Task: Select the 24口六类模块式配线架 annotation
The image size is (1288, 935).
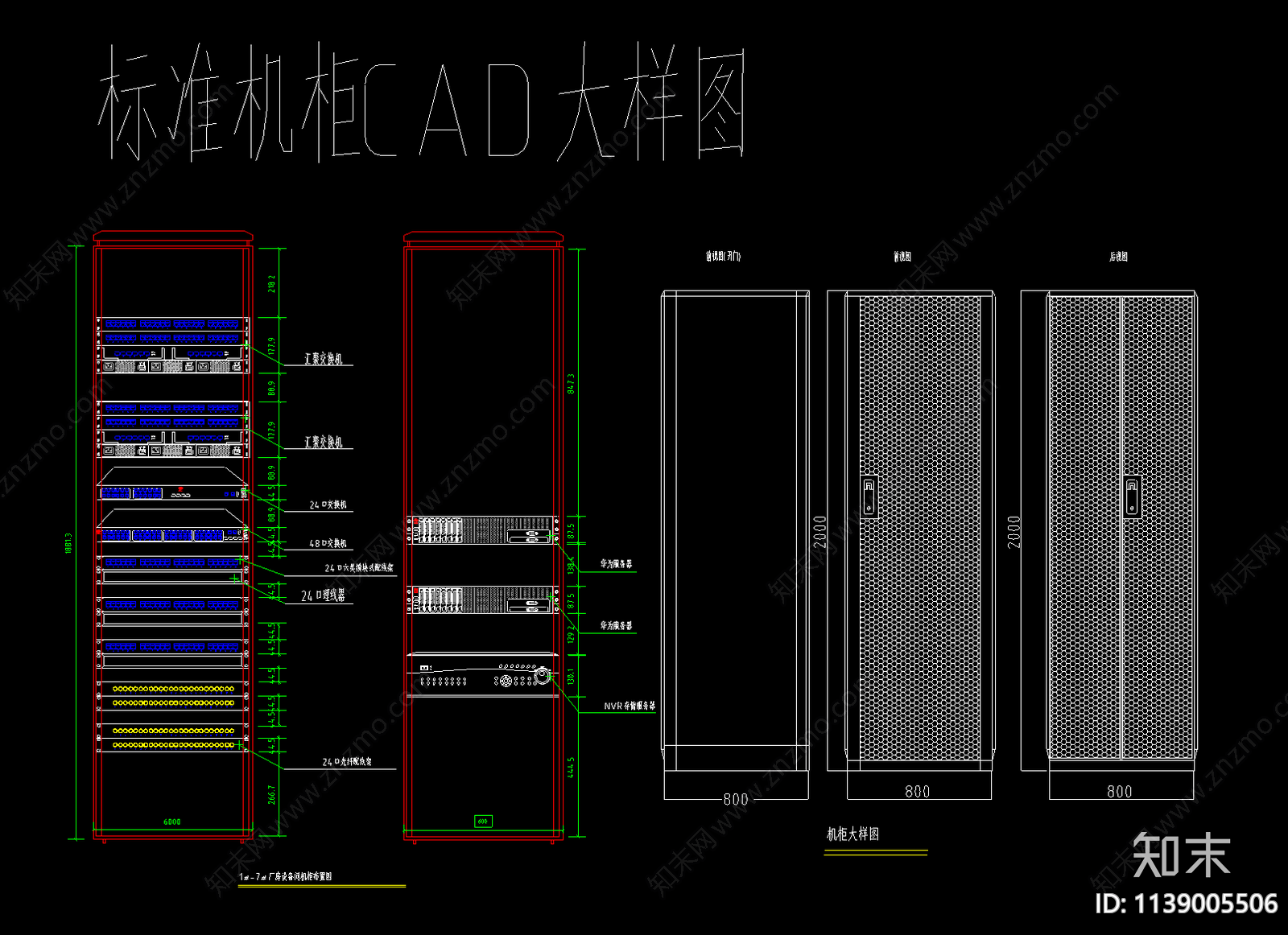Action: 359,567
